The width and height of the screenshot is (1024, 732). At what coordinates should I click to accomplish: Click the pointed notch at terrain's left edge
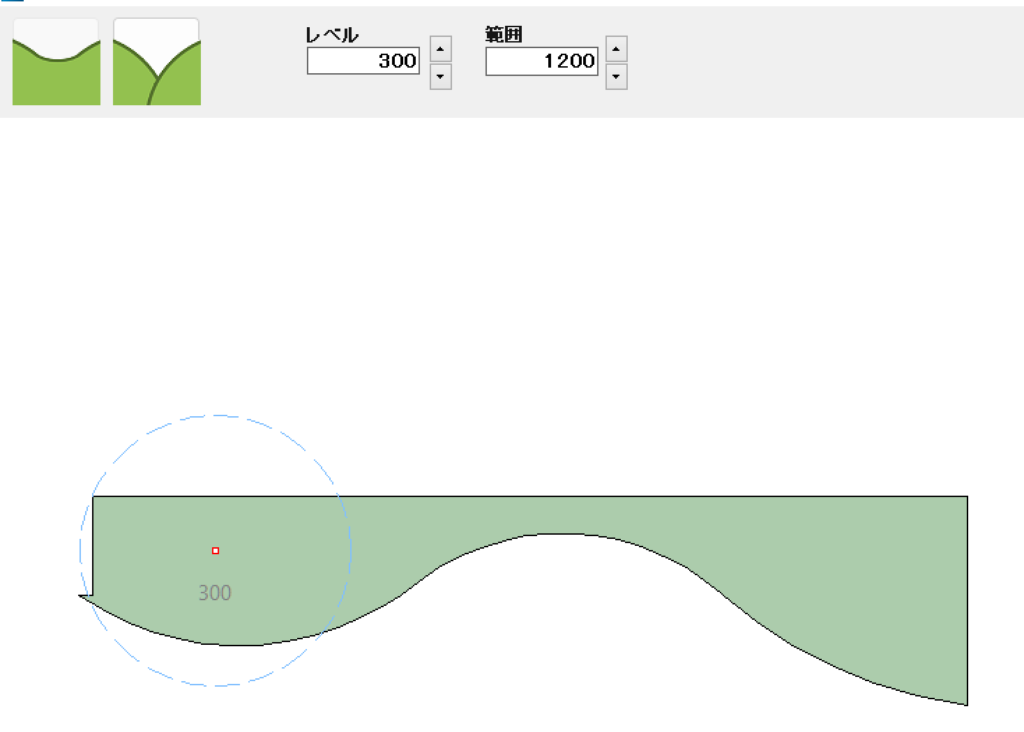[81, 596]
